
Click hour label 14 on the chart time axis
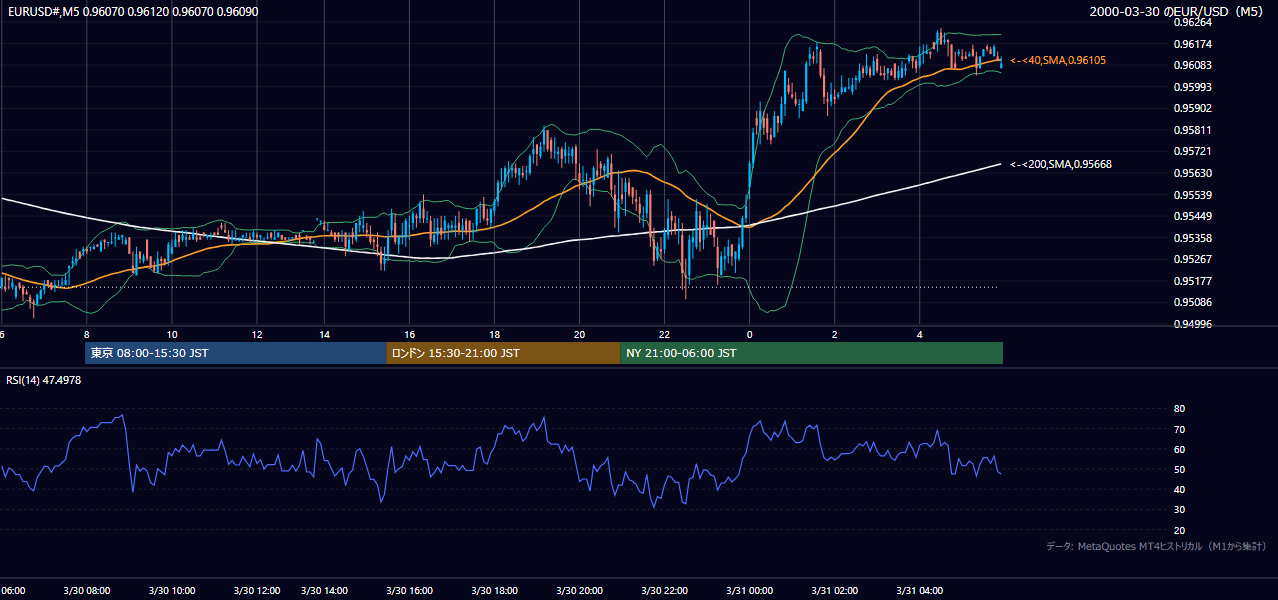(325, 334)
